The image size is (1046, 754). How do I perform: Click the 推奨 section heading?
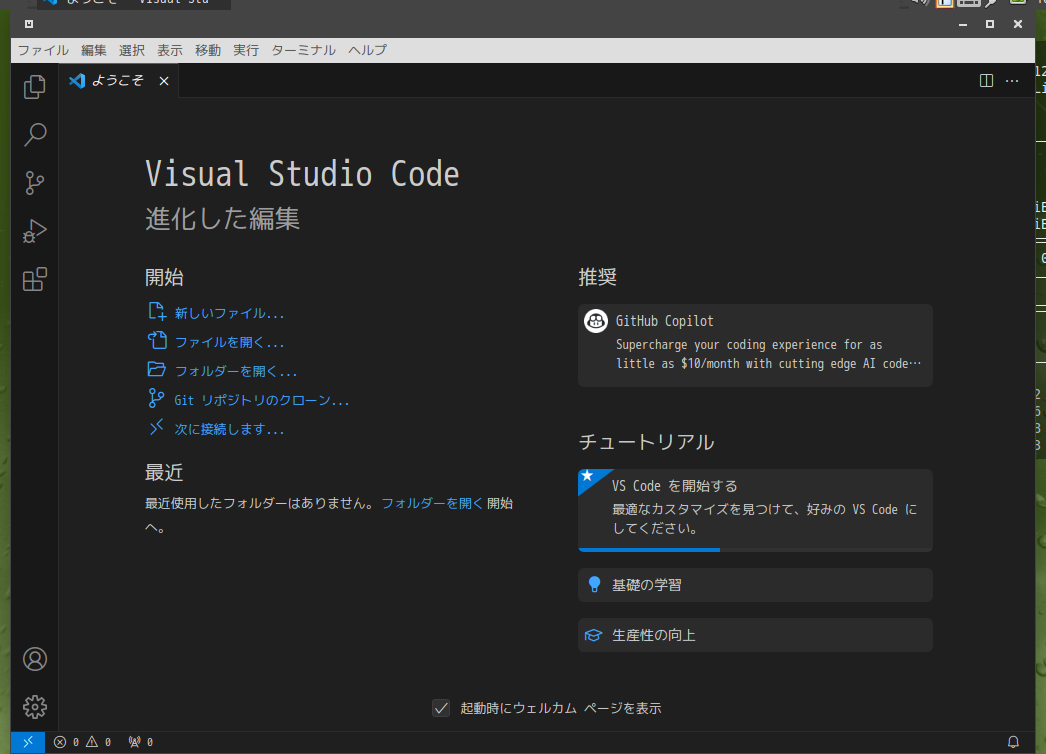point(598,278)
